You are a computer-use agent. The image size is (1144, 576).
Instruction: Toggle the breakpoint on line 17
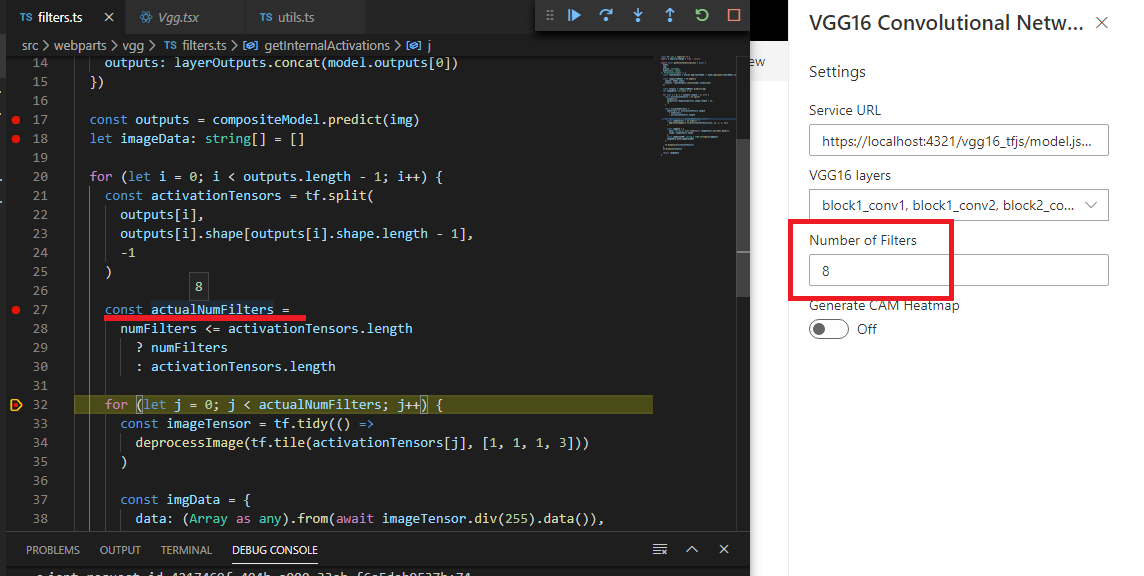16,120
